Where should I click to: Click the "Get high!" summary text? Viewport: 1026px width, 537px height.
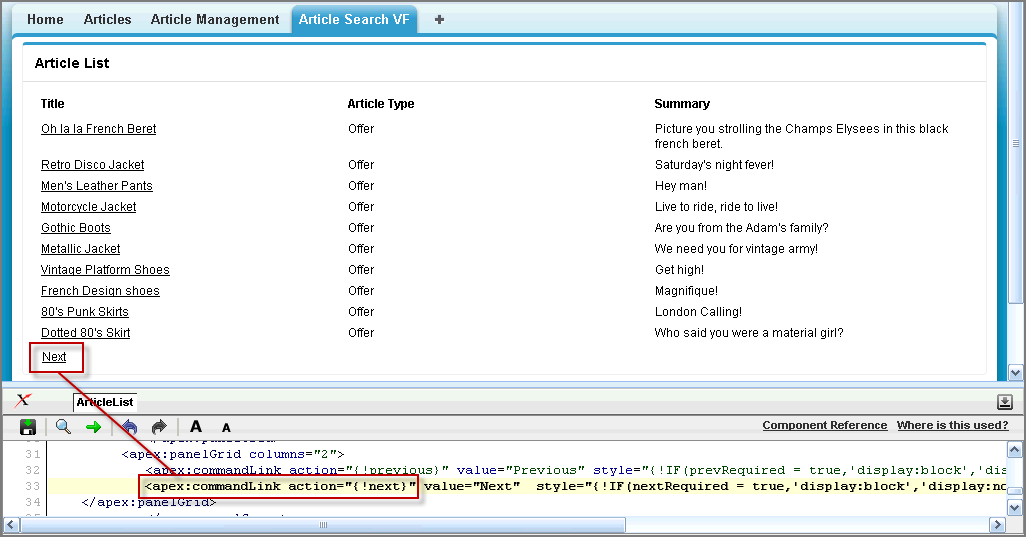tap(679, 269)
